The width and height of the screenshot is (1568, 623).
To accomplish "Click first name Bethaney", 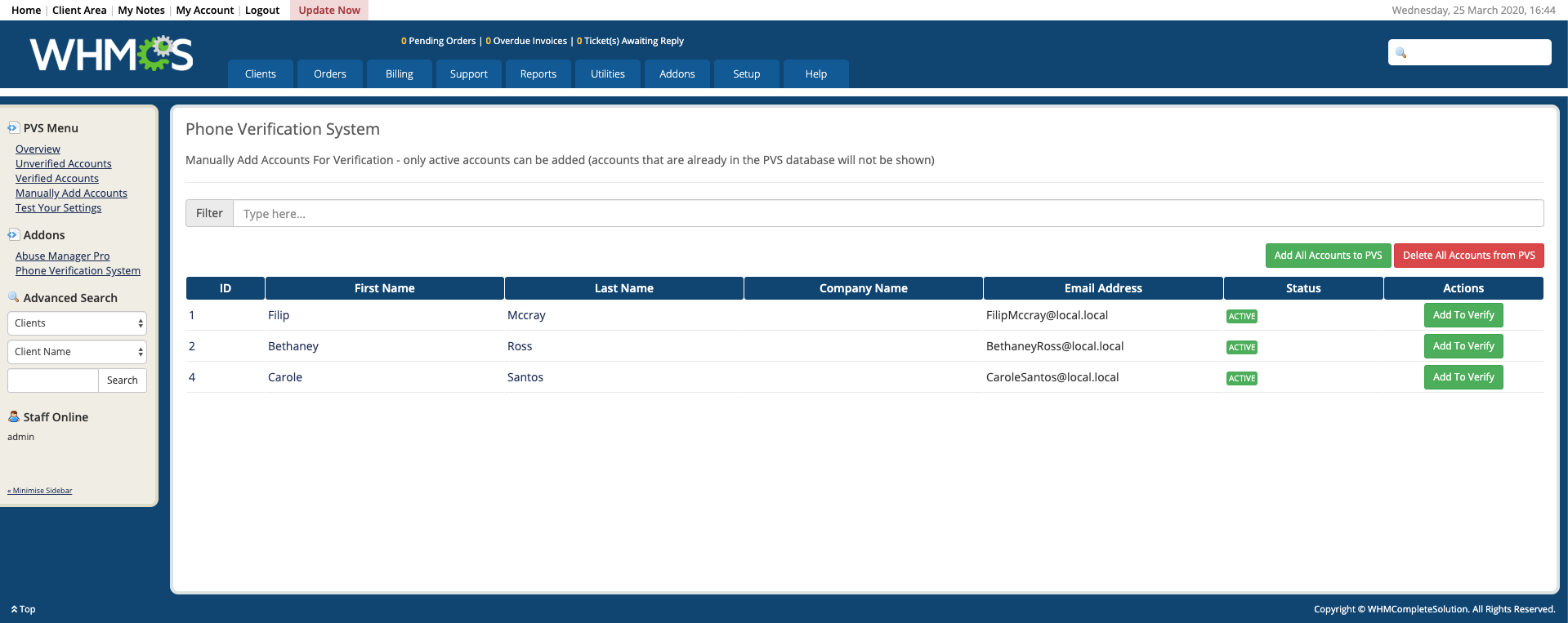I will (x=293, y=346).
